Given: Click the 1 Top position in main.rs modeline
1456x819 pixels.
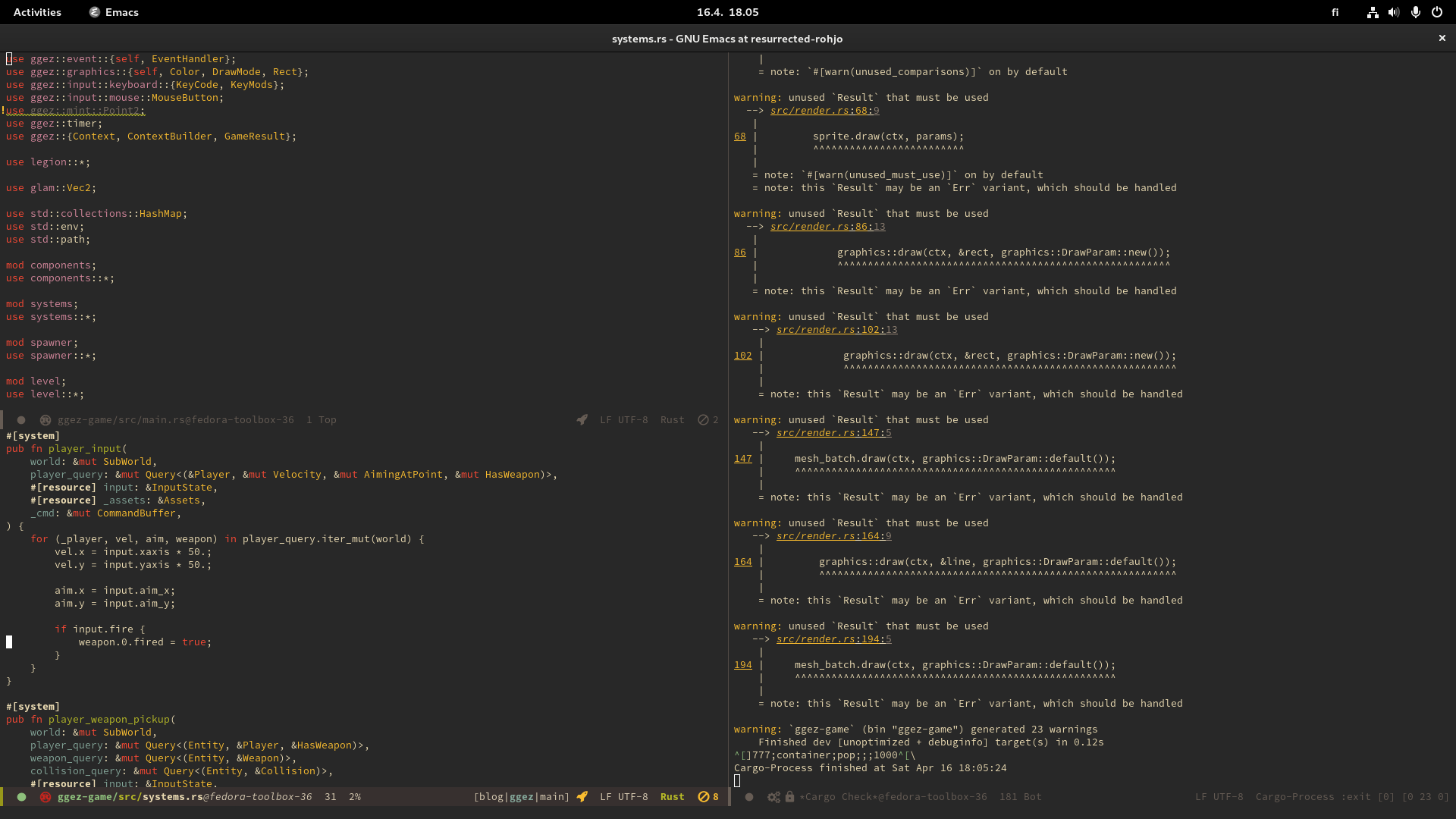Looking at the screenshot, I should pos(322,420).
